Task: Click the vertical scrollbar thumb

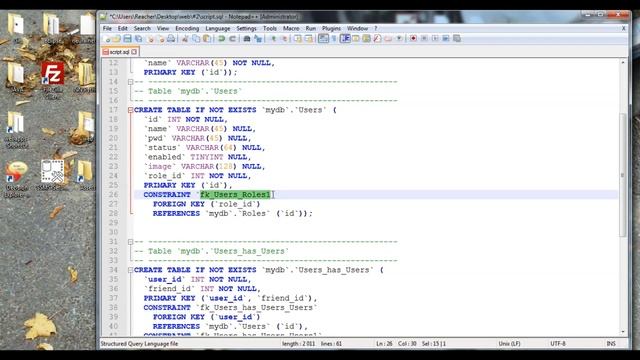Action: (x=623, y=175)
